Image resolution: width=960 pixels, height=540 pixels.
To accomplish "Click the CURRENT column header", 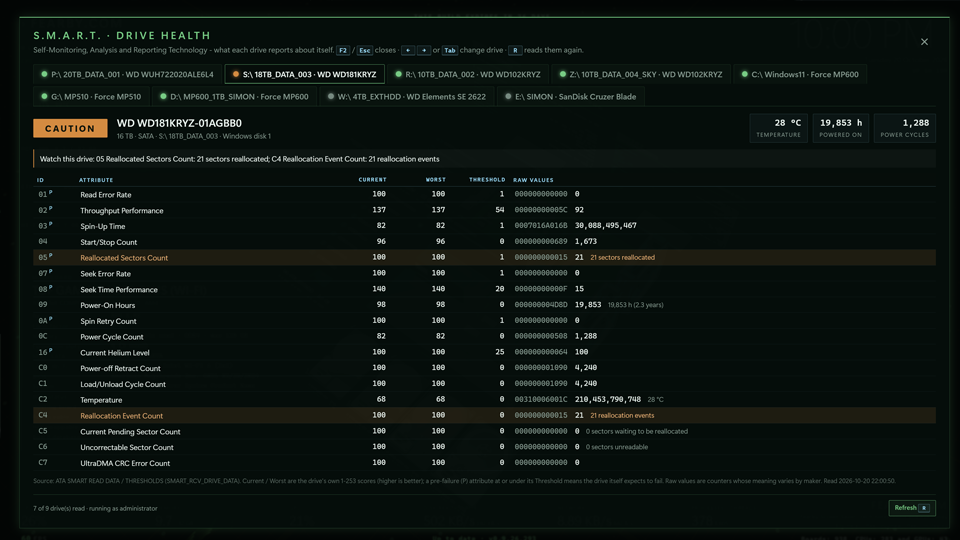I will coord(372,180).
